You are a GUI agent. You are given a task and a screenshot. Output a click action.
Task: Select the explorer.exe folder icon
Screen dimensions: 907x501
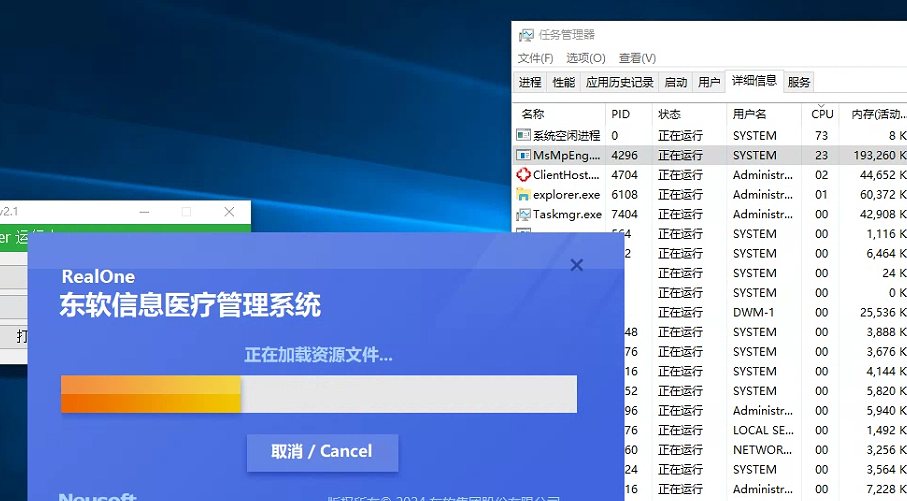tap(523, 194)
